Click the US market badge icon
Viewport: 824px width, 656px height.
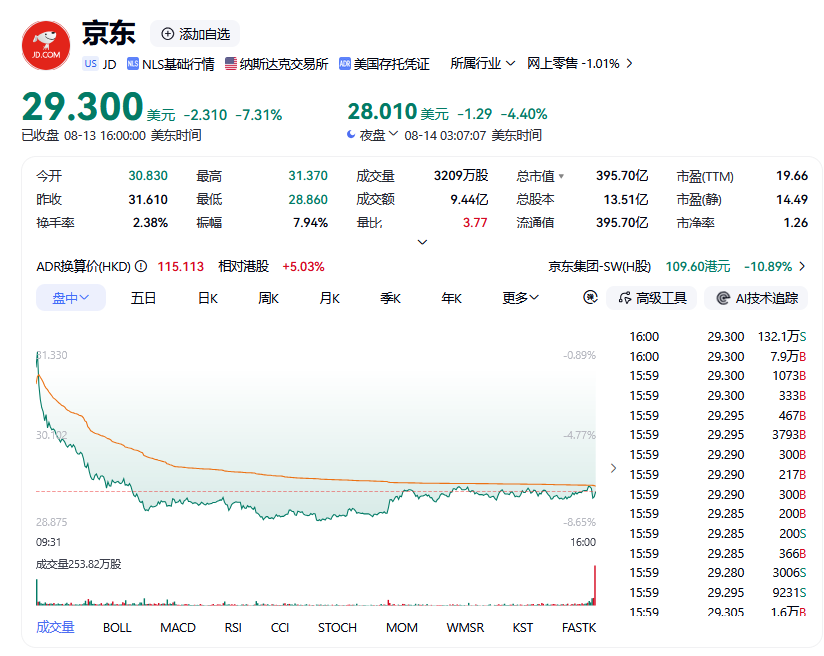[x=90, y=64]
